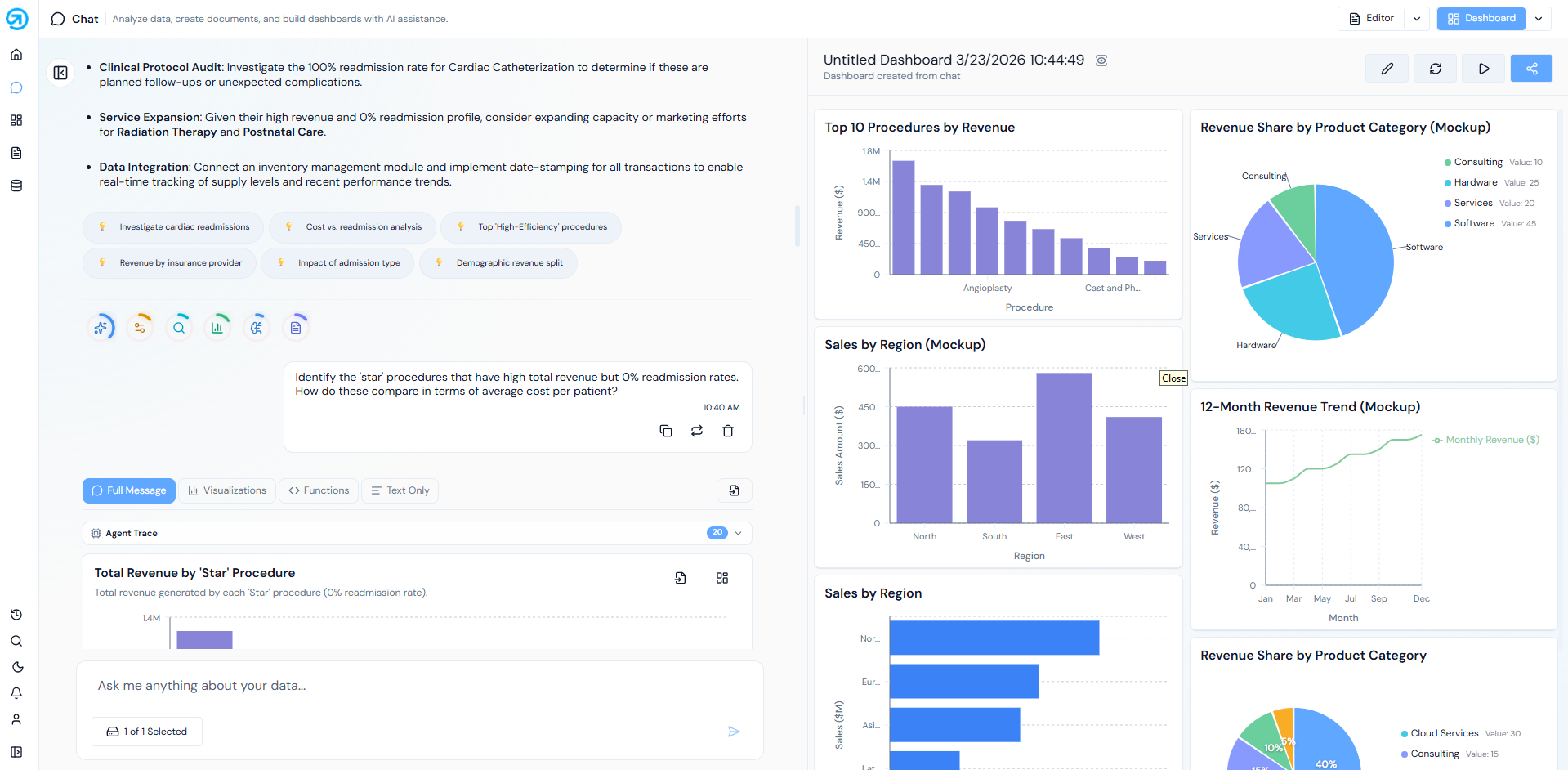Click the chat panel scrollbar

[x=797, y=226]
